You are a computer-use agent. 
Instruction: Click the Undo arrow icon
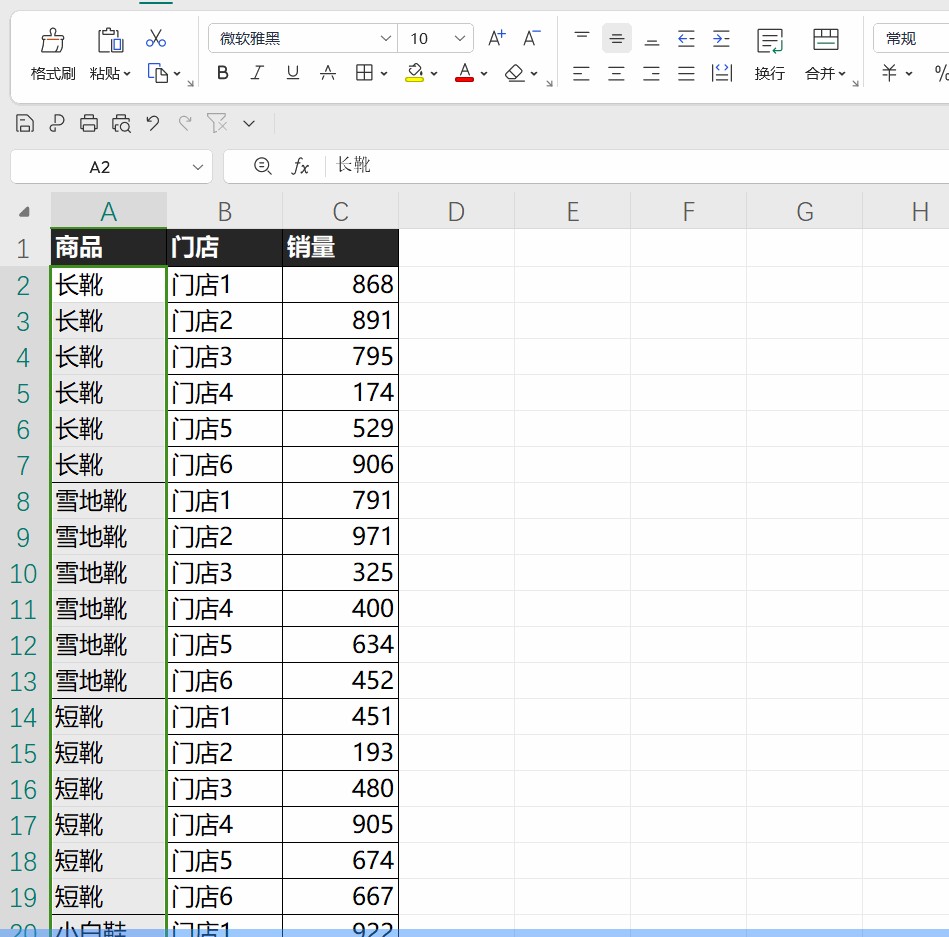pyautogui.click(x=153, y=123)
